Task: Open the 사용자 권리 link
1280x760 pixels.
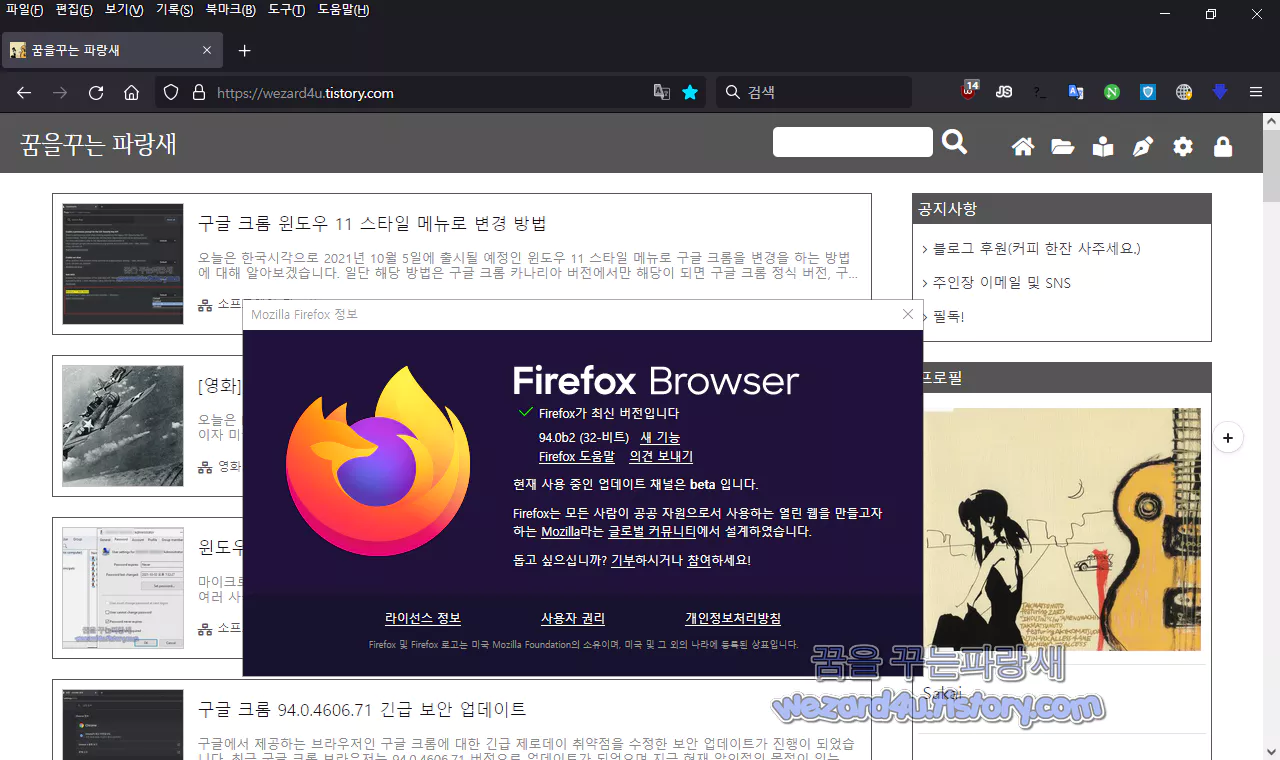Action: click(573, 619)
